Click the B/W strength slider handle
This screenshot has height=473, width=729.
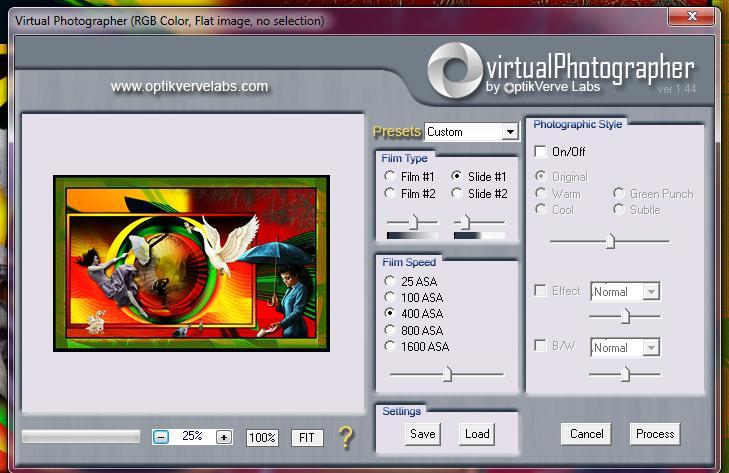(626, 373)
